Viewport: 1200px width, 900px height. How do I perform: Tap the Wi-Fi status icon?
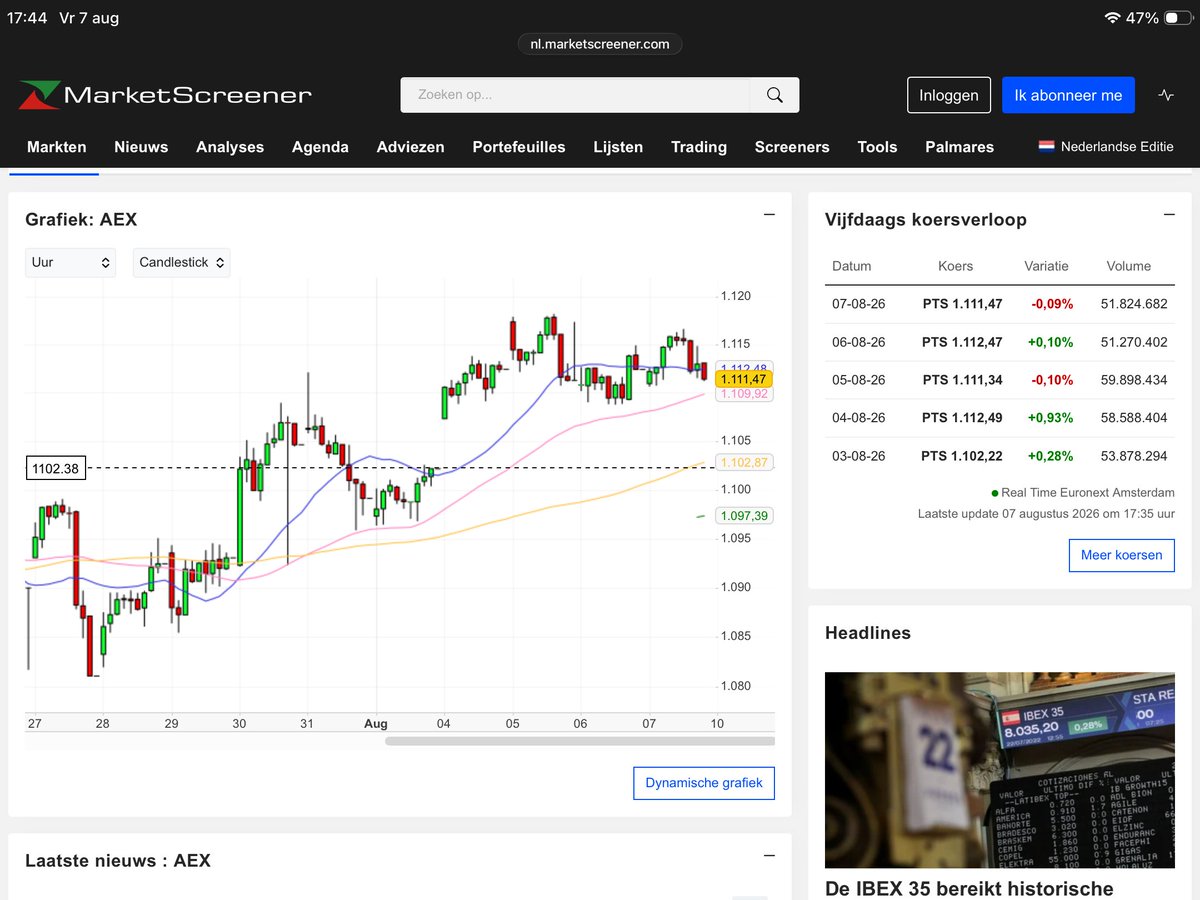click(1112, 18)
